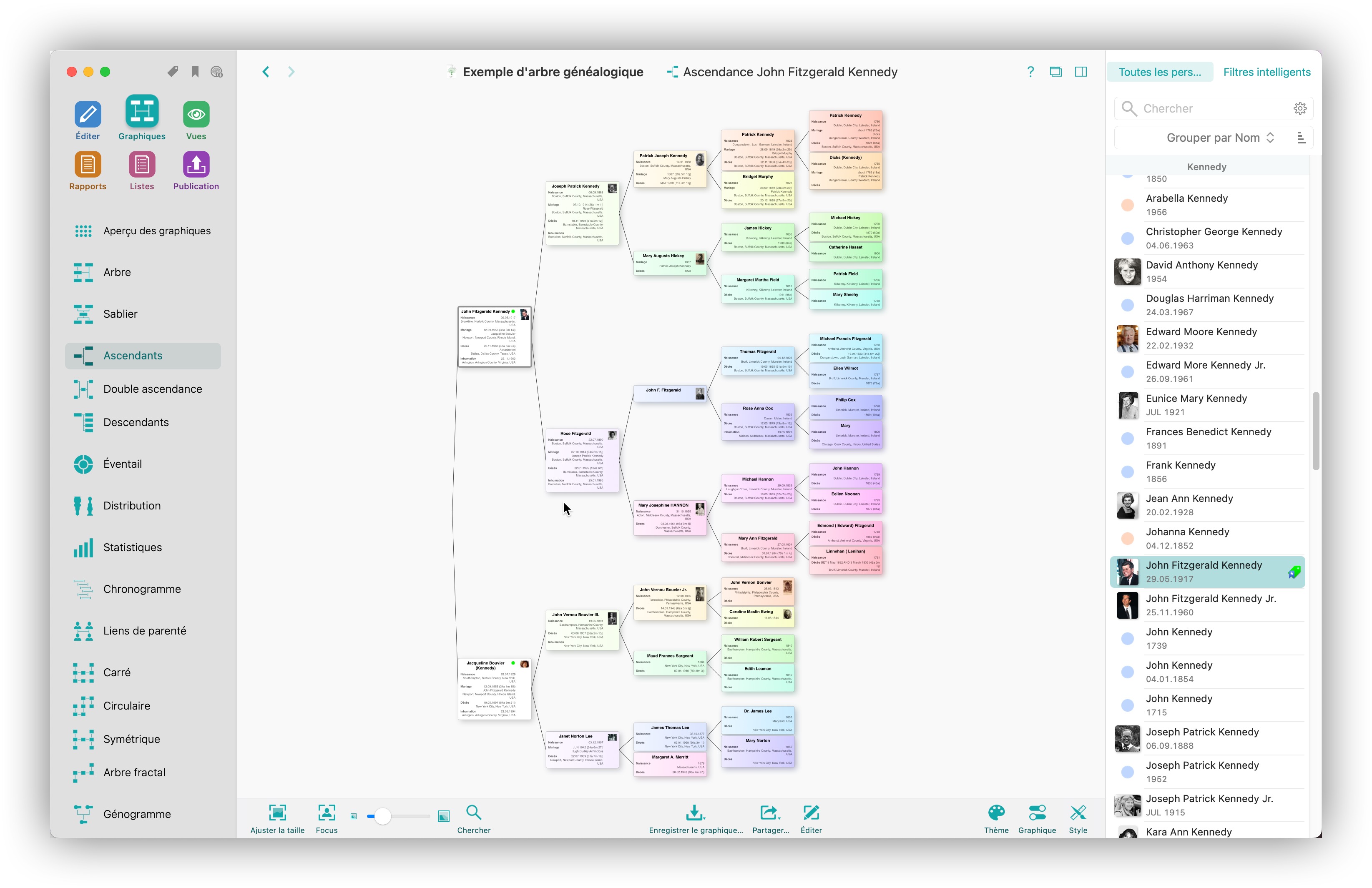Viewport: 1372px width, 888px height.
Task: Switch to the Filtres intelligents tab
Action: pyautogui.click(x=1266, y=72)
